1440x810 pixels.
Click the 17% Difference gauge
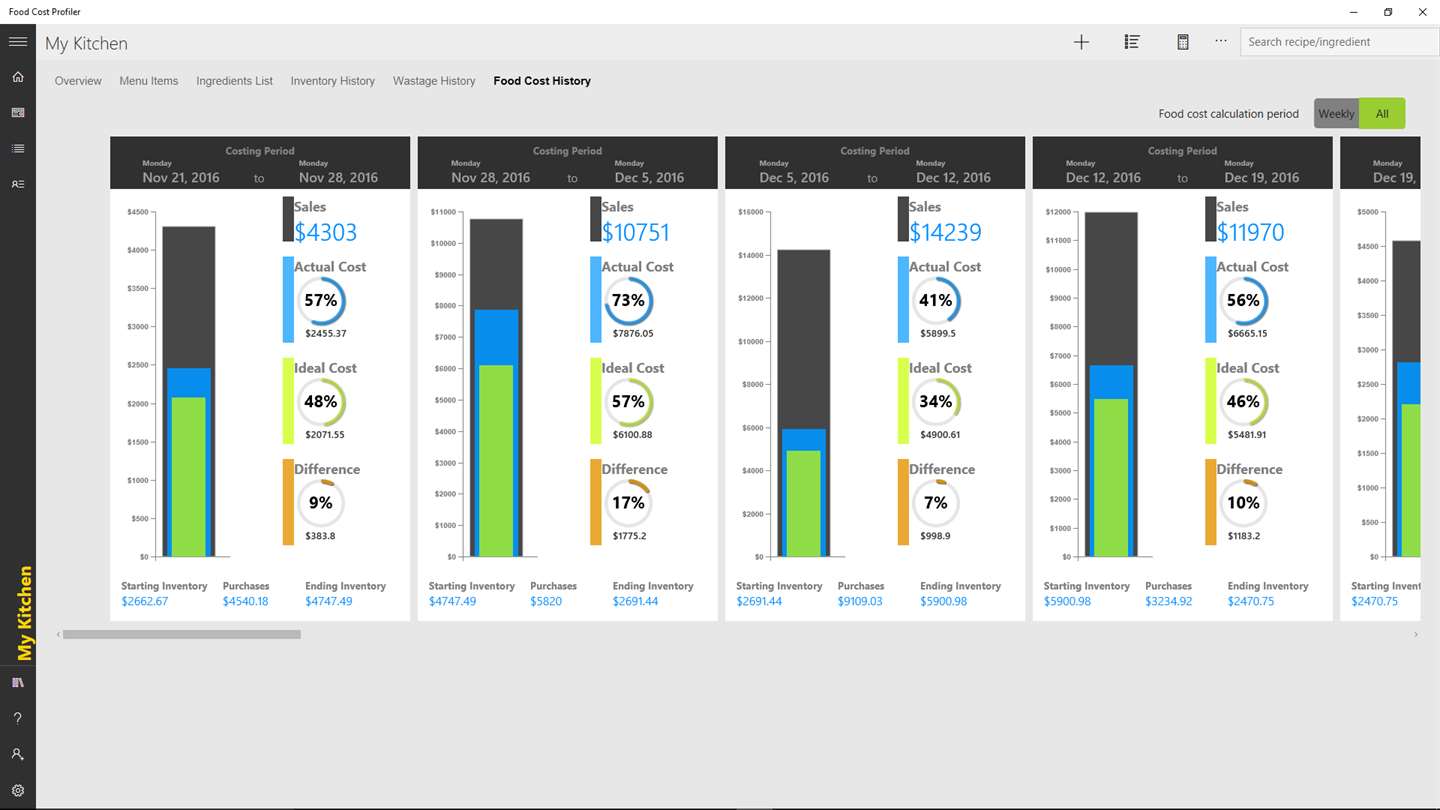pos(629,503)
